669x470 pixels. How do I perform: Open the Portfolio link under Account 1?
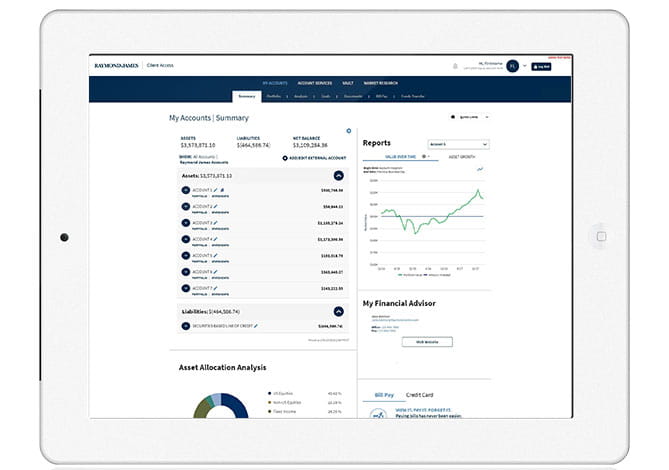pyautogui.click(x=199, y=196)
